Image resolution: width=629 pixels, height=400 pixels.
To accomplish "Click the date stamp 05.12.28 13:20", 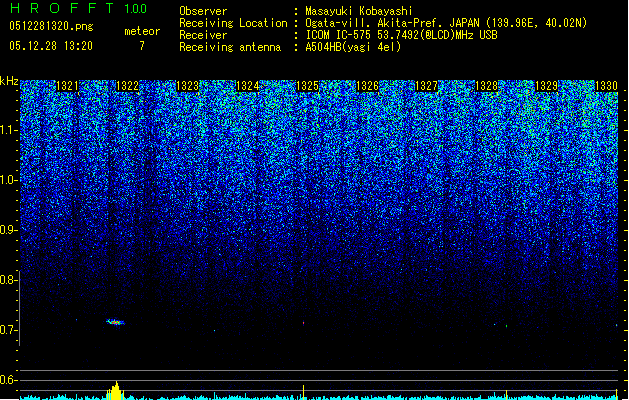I will point(51,46).
